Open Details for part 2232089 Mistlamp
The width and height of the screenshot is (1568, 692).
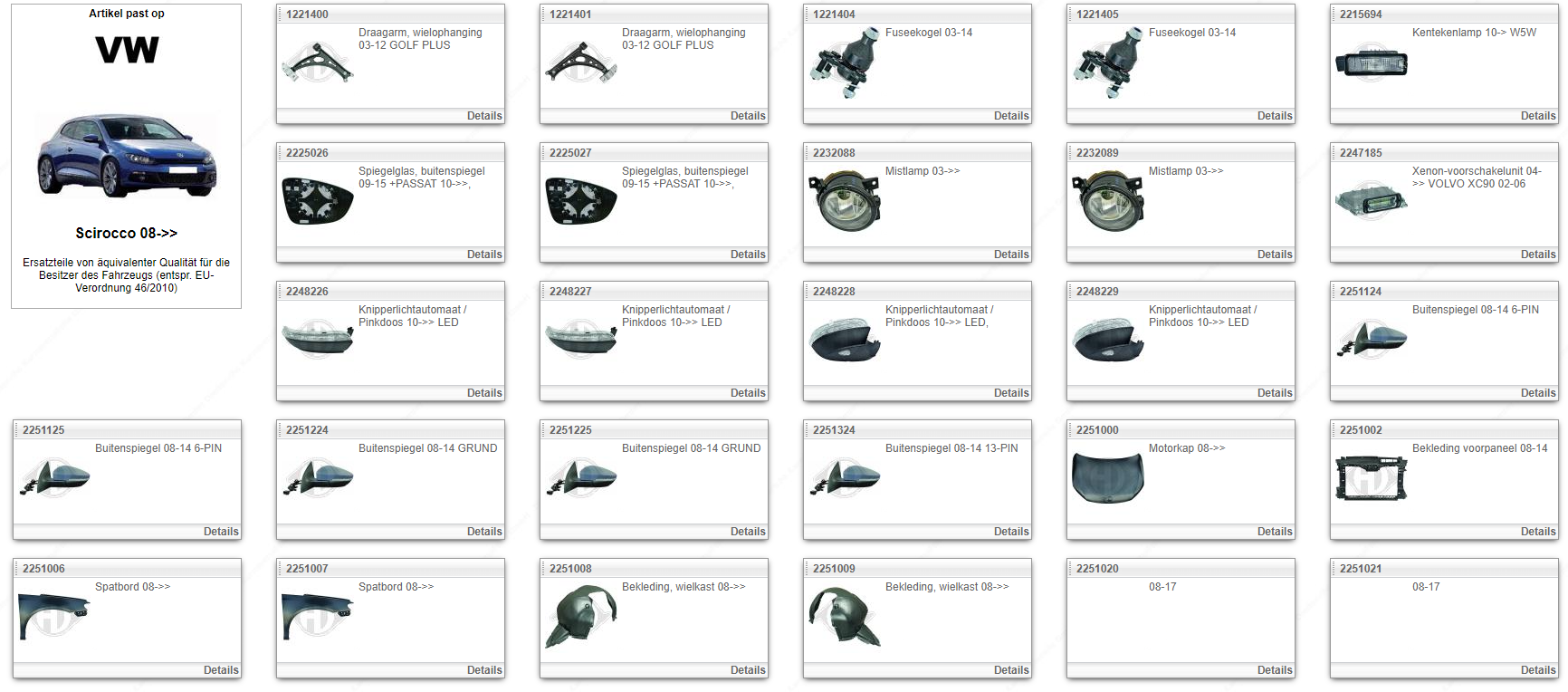point(1274,255)
